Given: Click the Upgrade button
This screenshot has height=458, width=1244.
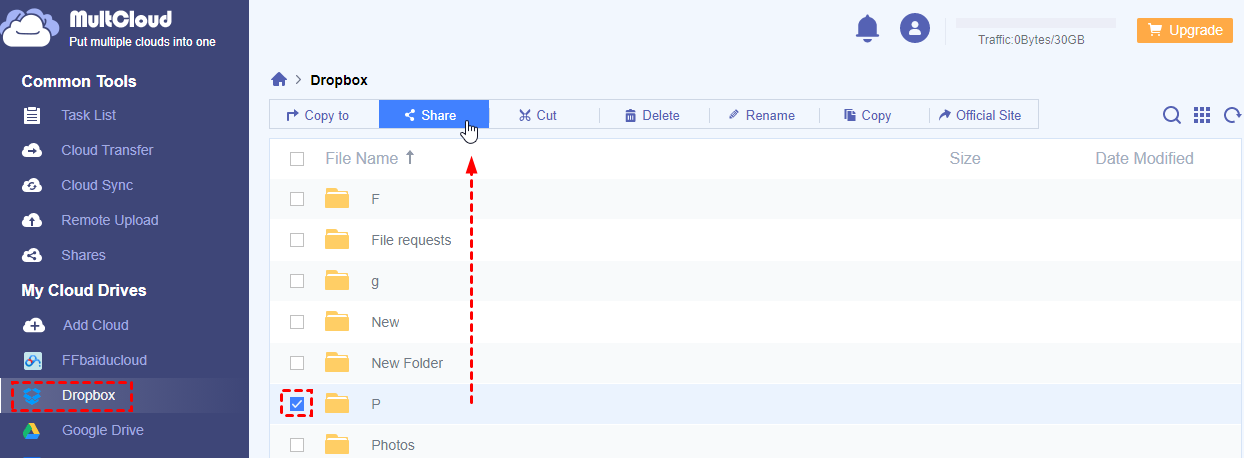Looking at the screenshot, I should click(1184, 30).
